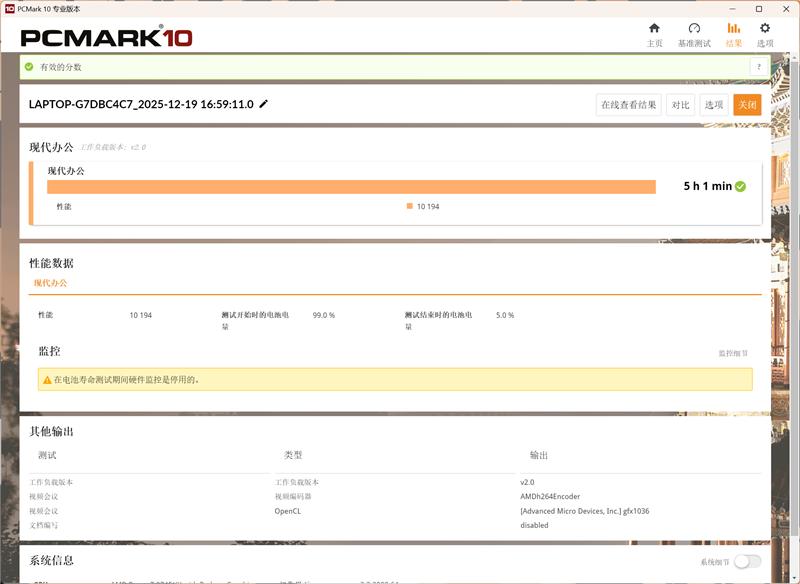Click the 选项 button beside 对比
800x584 pixels.
714,105
